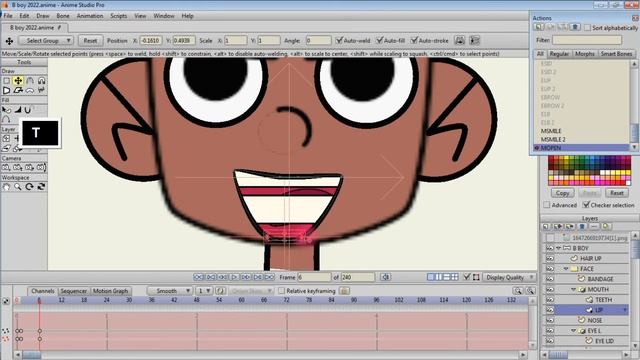
Task: Click the play button in playback controls
Action: 234,277
